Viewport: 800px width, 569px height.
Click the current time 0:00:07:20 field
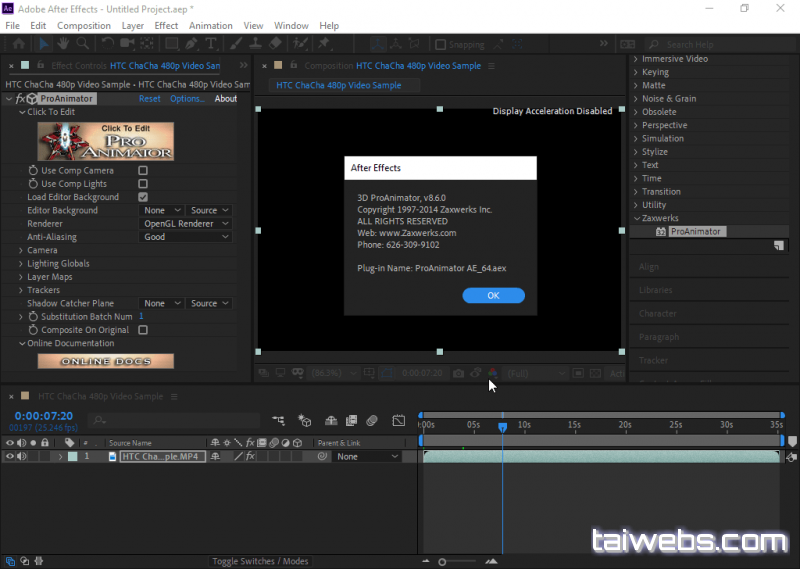(x=43, y=416)
